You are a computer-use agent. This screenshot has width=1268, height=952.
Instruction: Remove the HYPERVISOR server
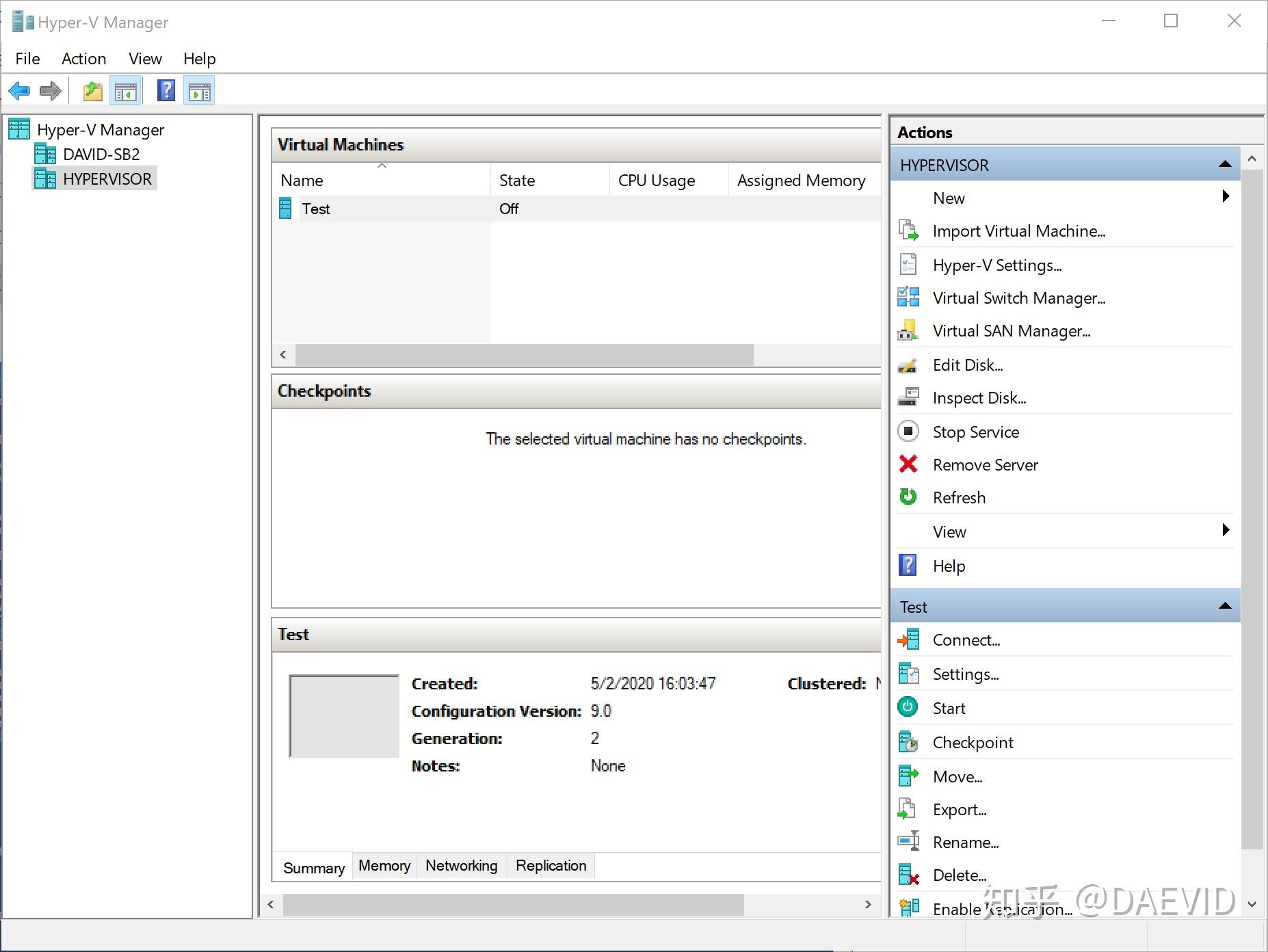[985, 464]
